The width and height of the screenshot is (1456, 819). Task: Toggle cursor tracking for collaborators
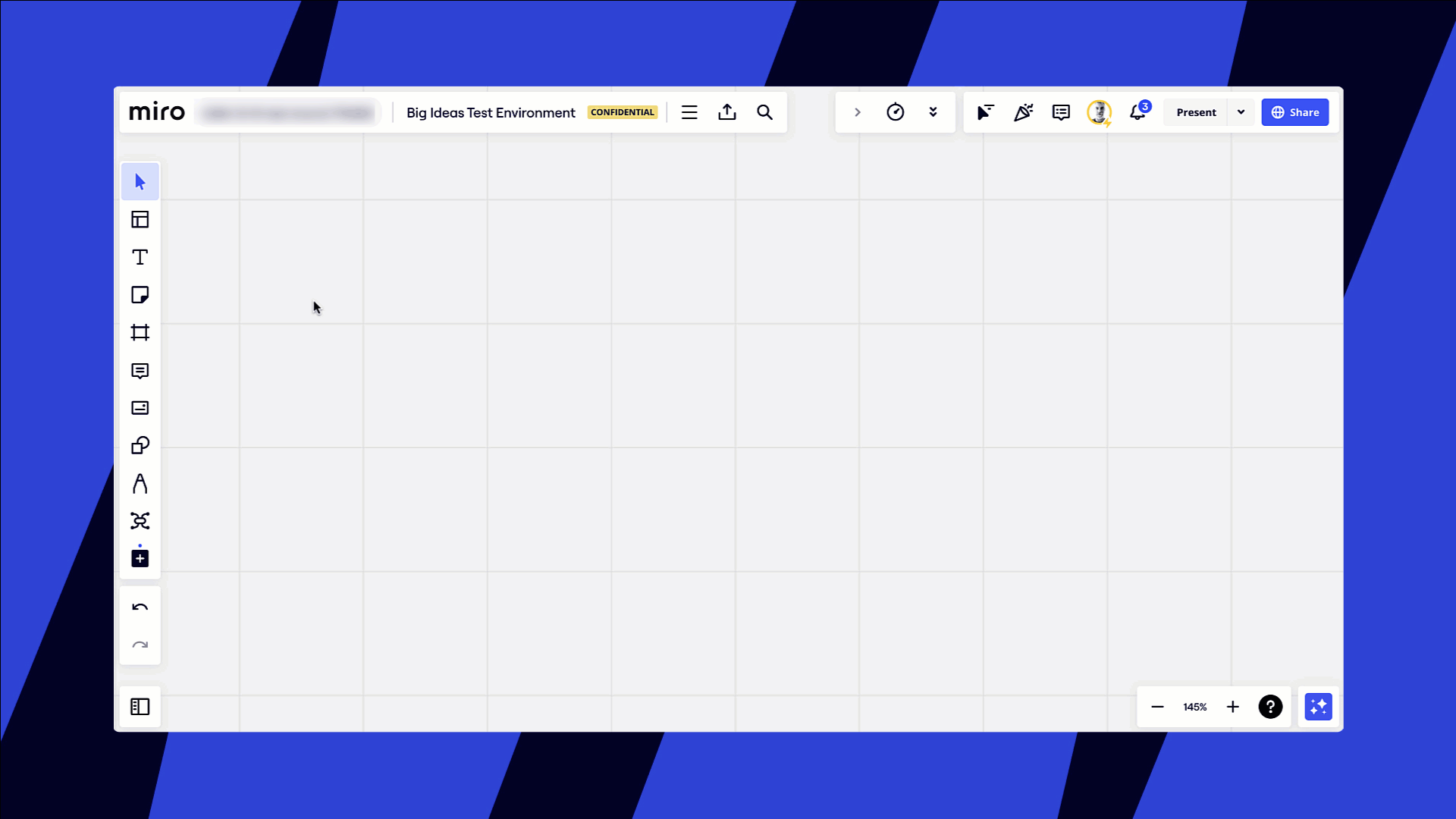click(x=984, y=111)
